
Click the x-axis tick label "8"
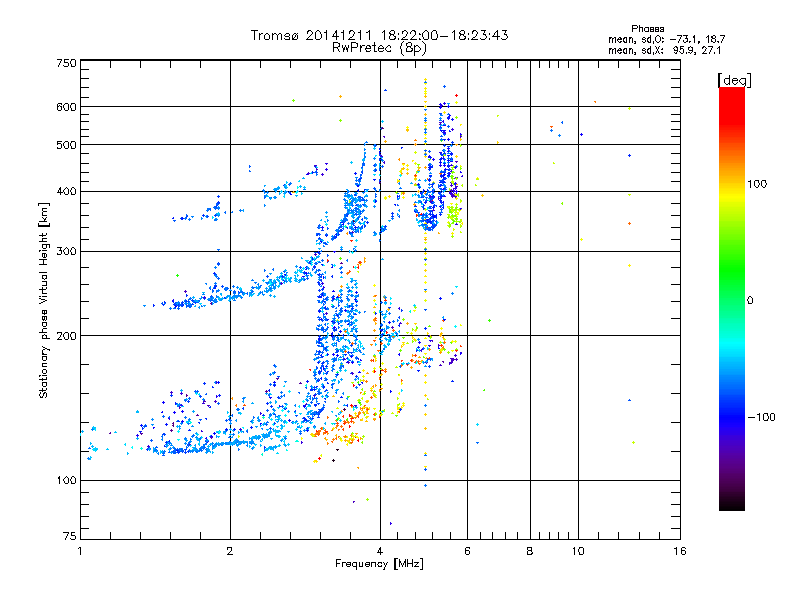[530, 551]
